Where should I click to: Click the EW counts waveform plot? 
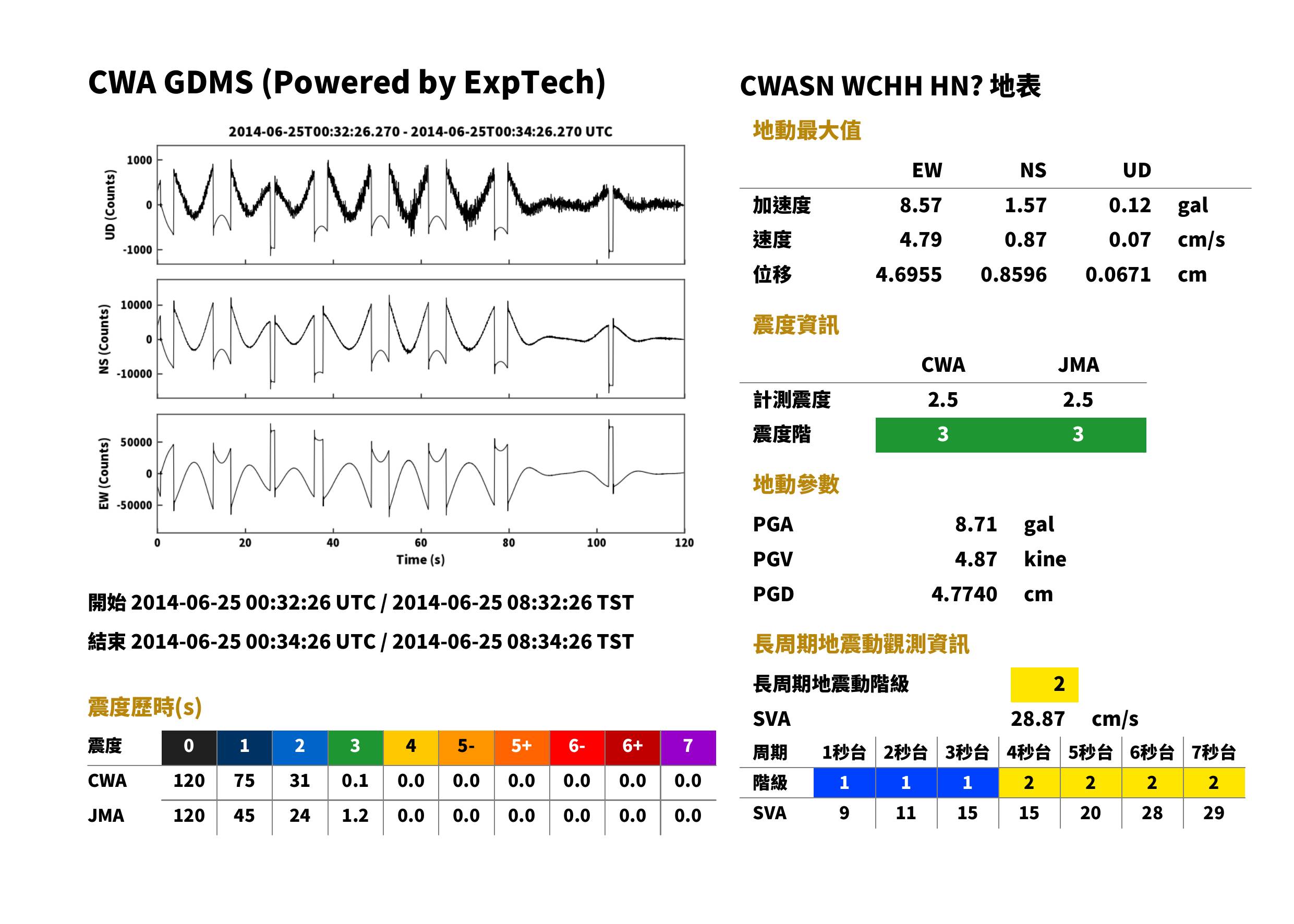(x=420, y=473)
